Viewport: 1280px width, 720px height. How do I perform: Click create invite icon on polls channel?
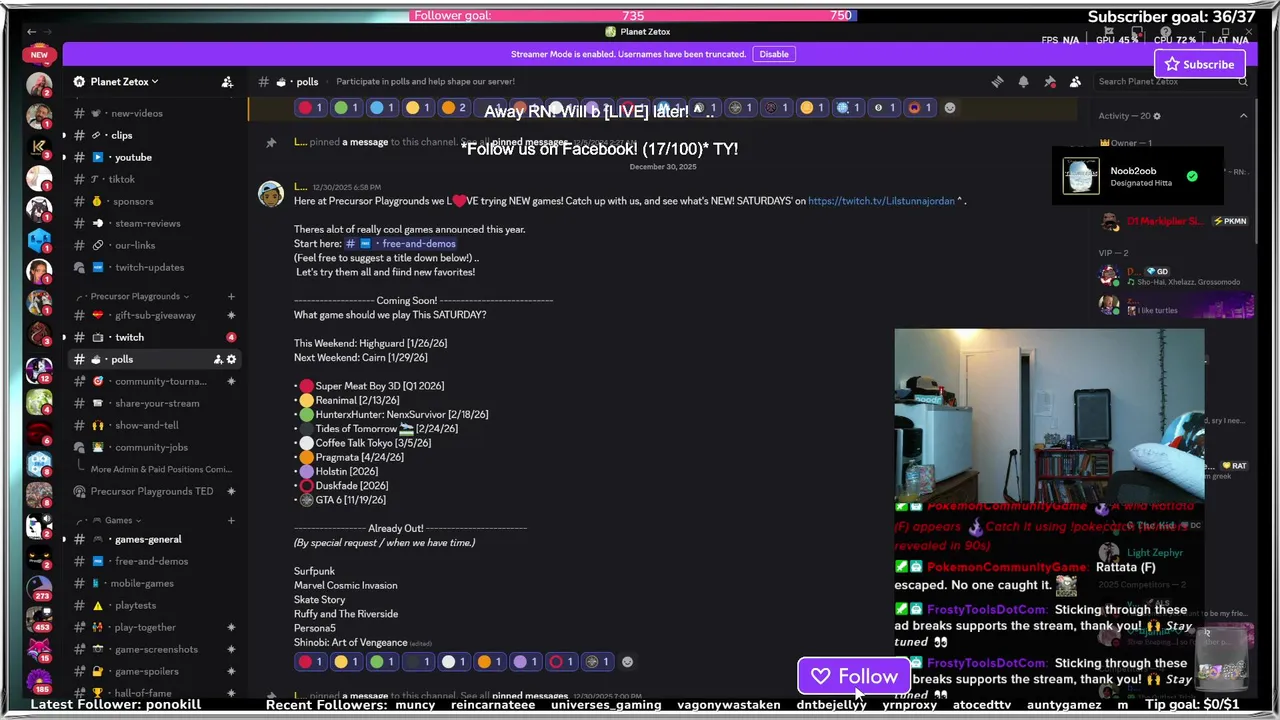click(218, 359)
